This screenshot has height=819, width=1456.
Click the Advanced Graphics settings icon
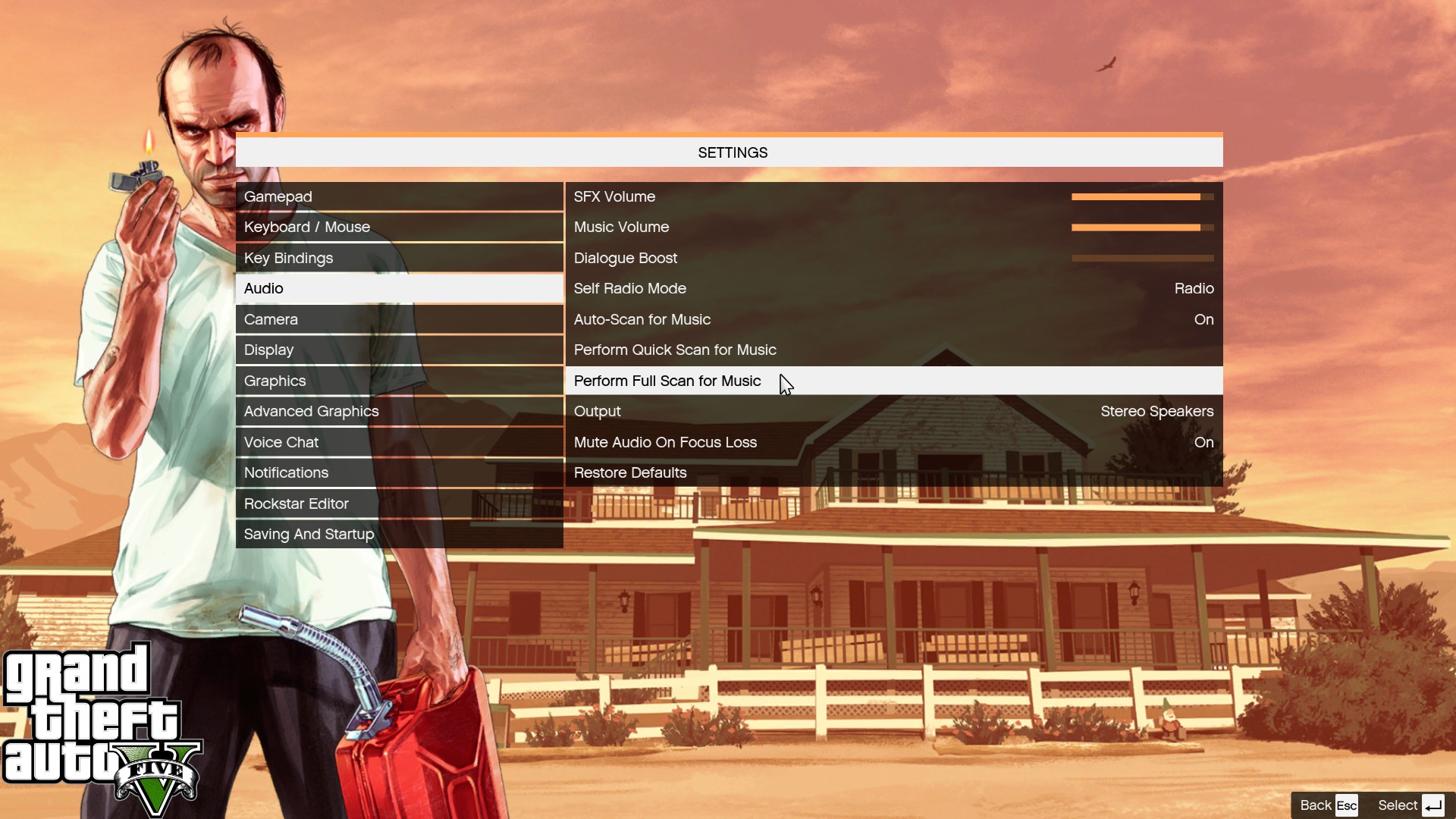310,410
